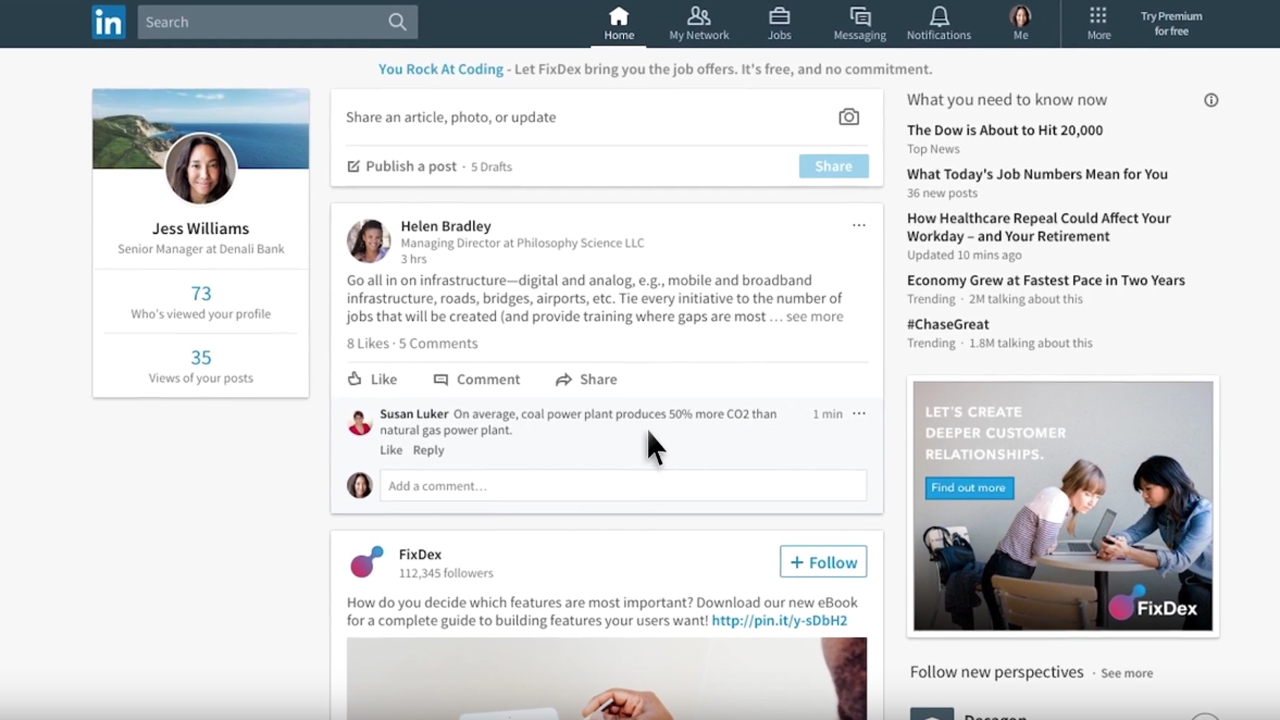Share Helen Bradley's post with arrow button
1280x720 pixels.
586,379
